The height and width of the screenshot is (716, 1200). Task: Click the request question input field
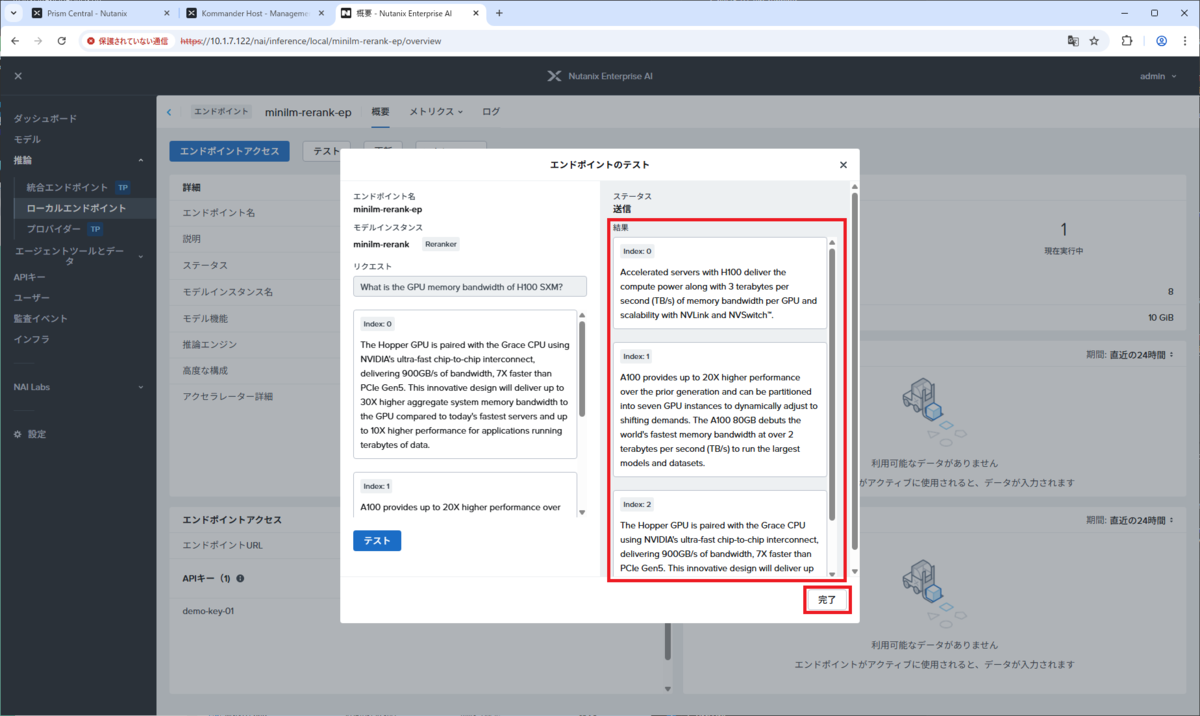[470, 287]
